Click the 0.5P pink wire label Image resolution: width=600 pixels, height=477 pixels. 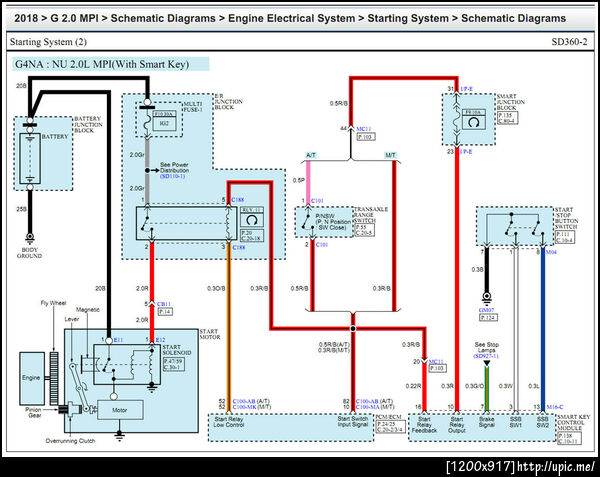tap(298, 180)
